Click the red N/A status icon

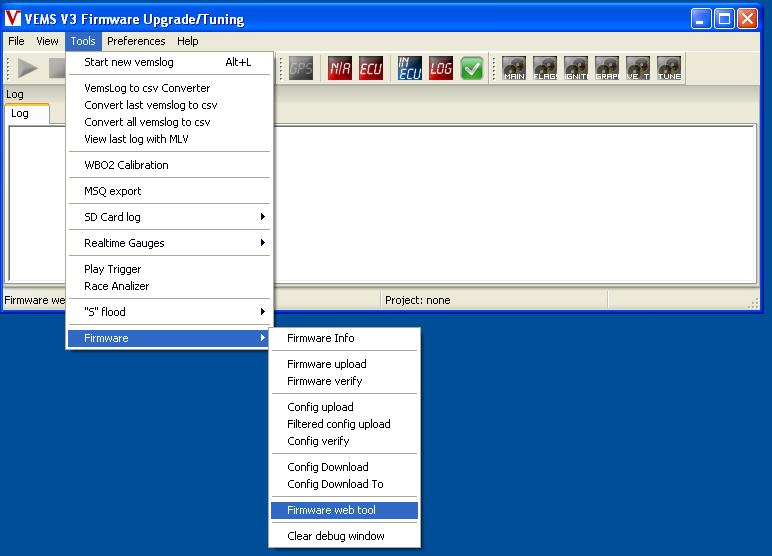tap(340, 68)
